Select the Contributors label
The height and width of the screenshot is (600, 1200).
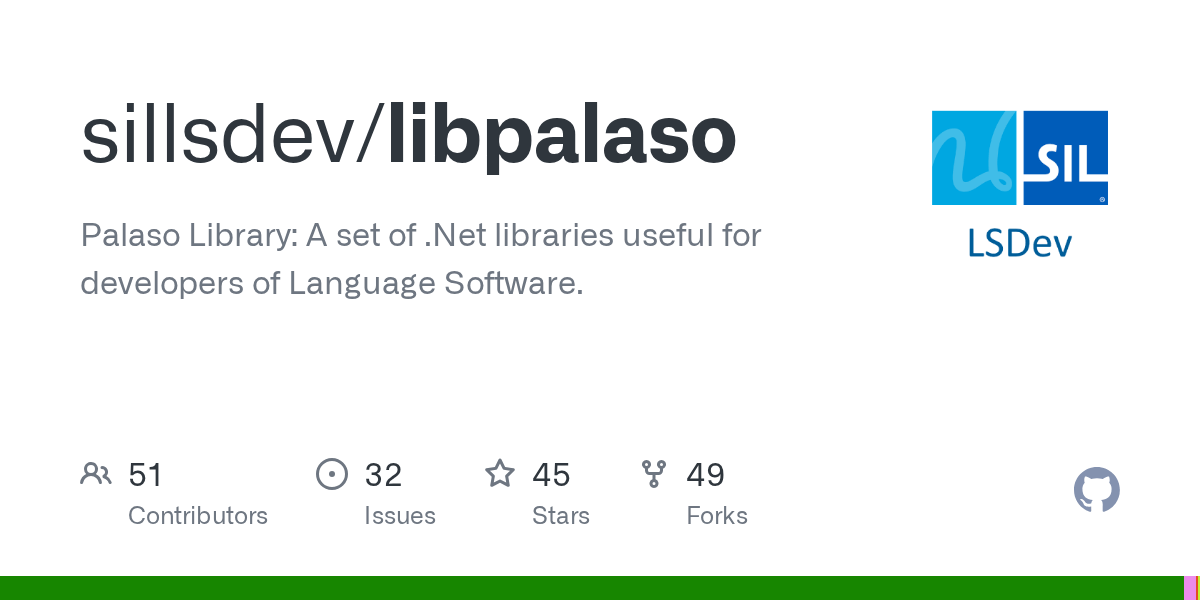tap(198, 516)
